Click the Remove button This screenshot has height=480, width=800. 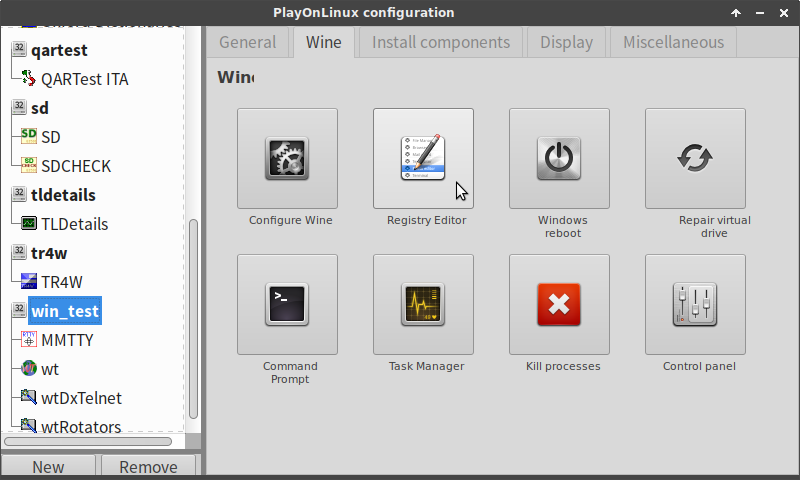(148, 467)
